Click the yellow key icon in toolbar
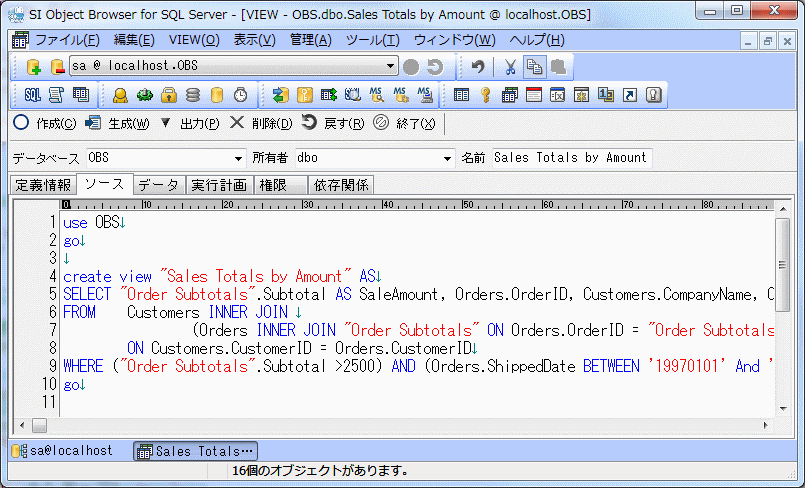This screenshot has width=805, height=488. 486,95
